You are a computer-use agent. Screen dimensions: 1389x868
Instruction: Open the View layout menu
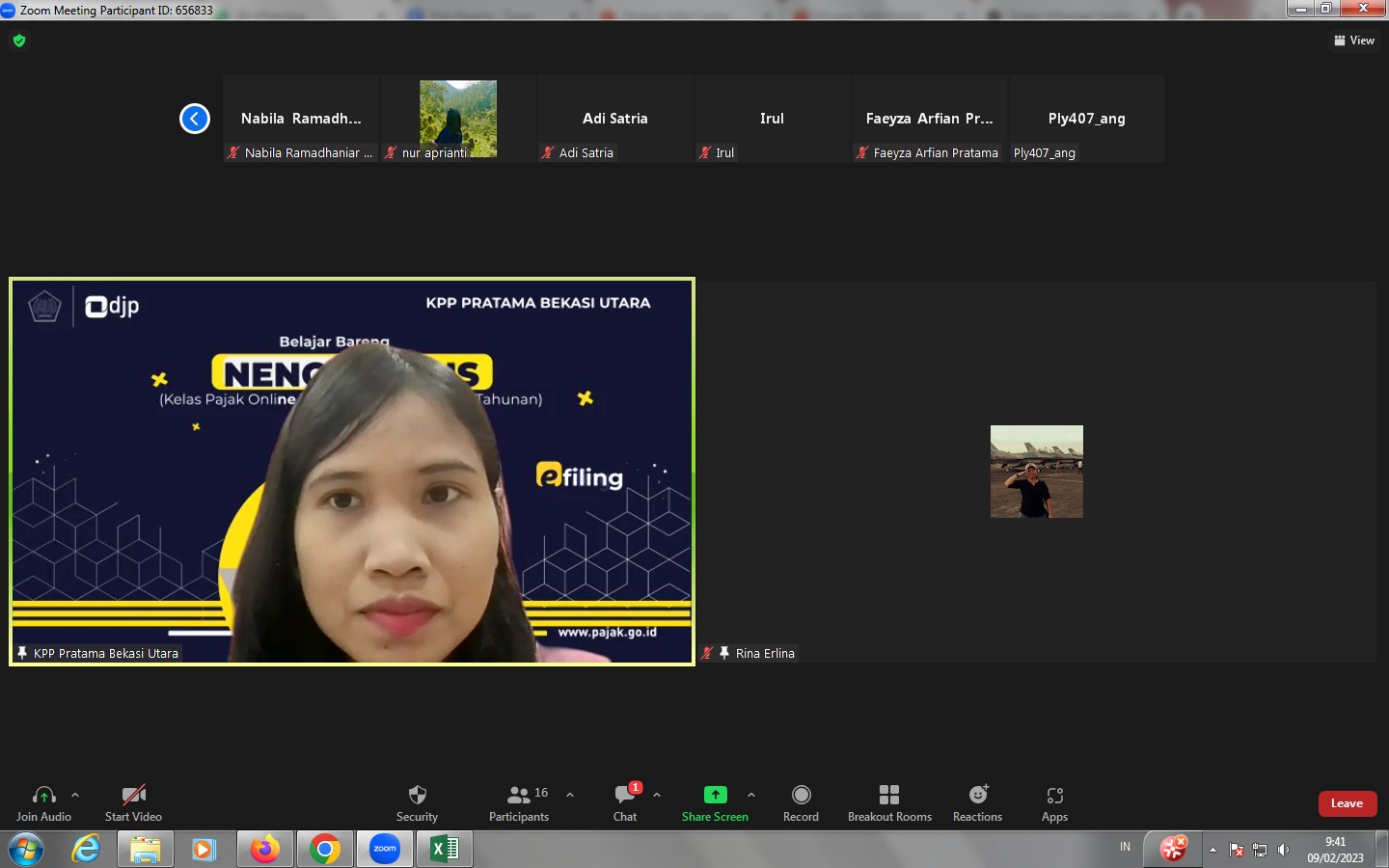1354,41
